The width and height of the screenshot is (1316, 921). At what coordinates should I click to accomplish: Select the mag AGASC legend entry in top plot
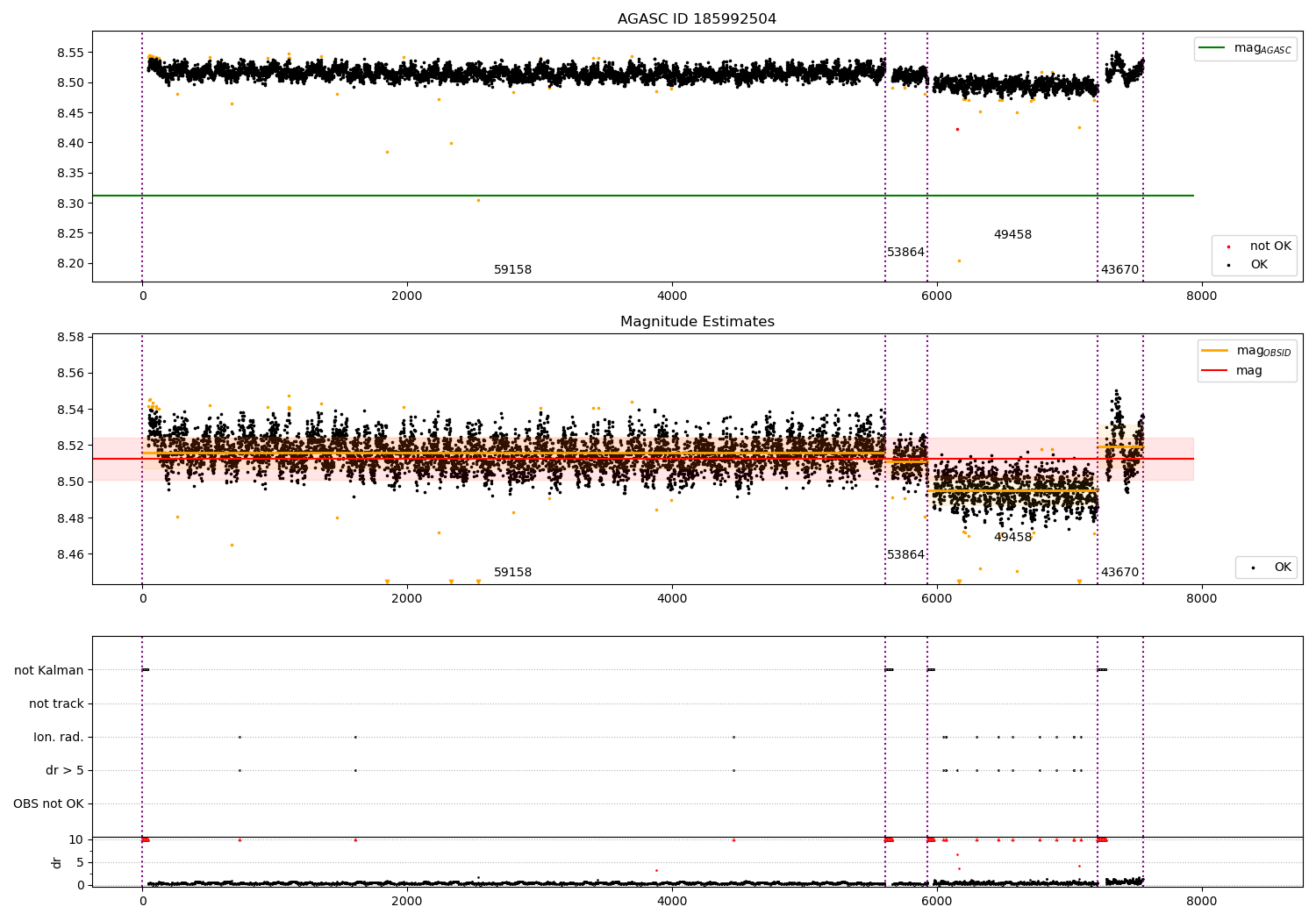point(1246,48)
